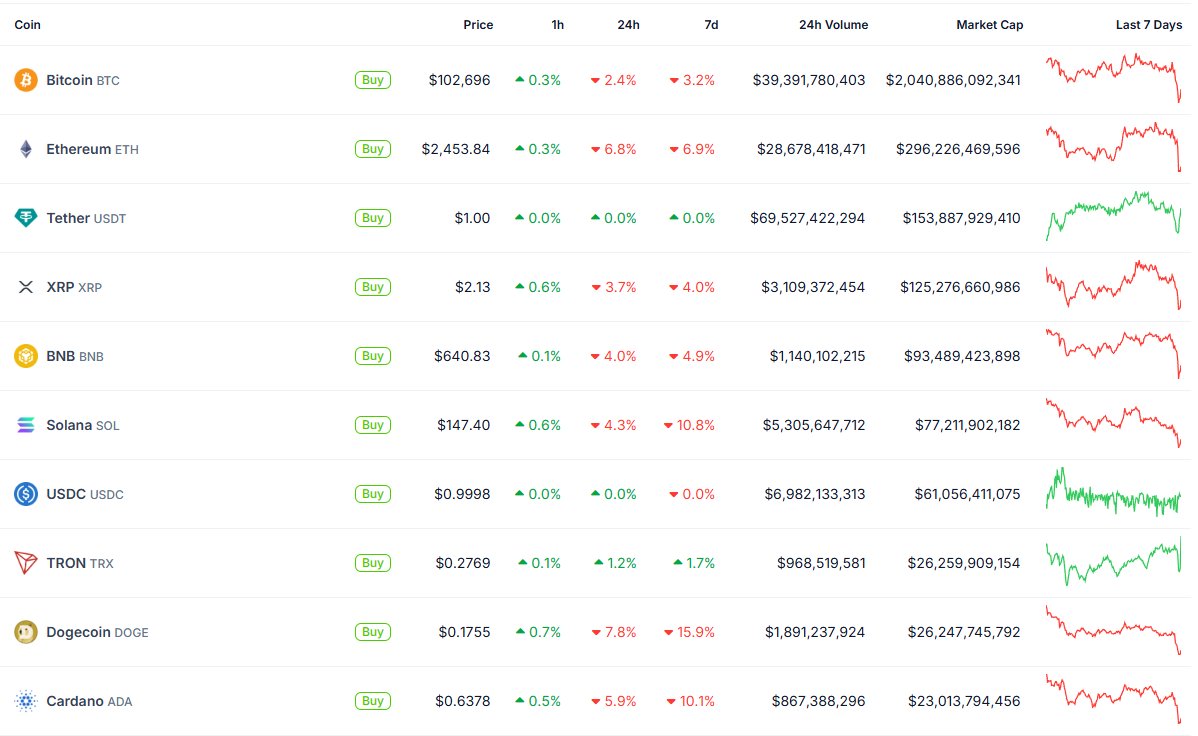Sort by 24h Volume column header
Viewport: 1198px width, 736px height.
coord(834,24)
